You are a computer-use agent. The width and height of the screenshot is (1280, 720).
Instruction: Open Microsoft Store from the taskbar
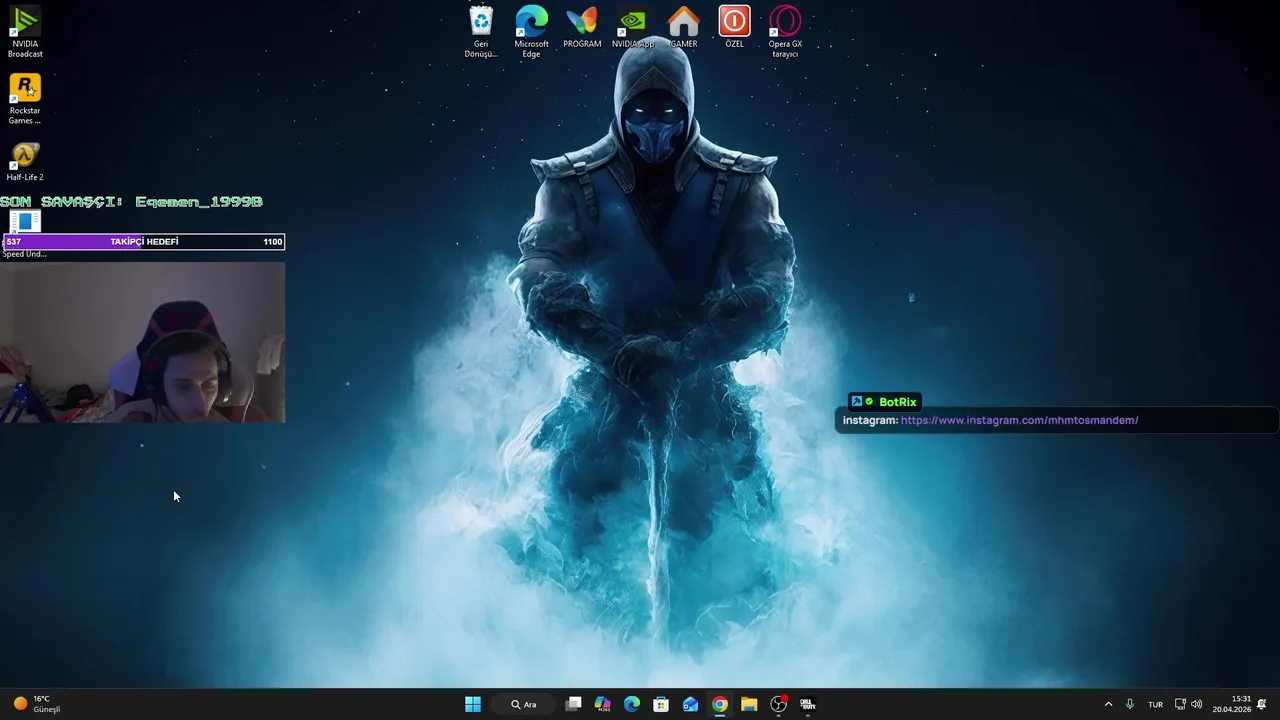pyautogui.click(x=661, y=704)
